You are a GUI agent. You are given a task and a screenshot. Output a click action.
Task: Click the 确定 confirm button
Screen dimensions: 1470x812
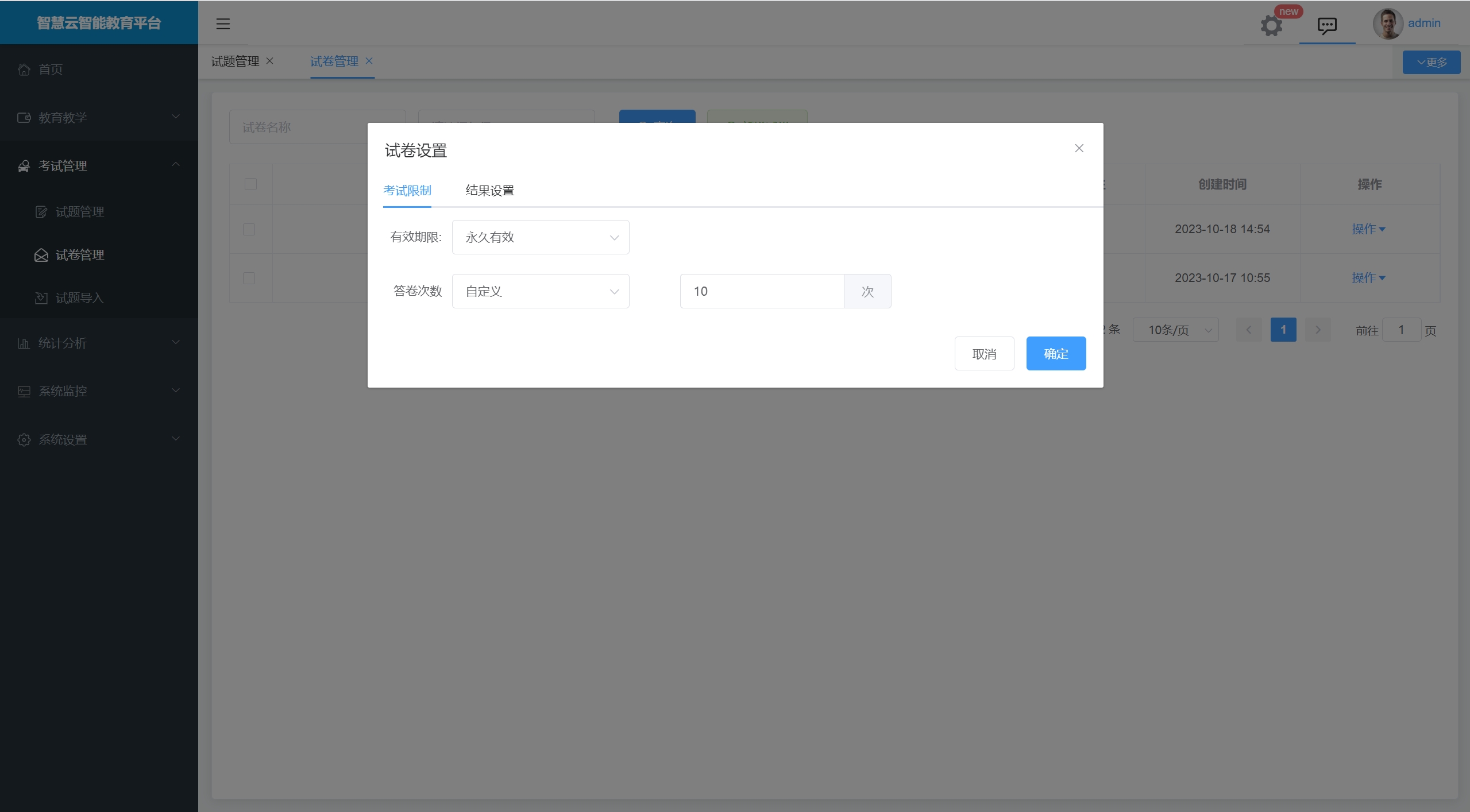click(1055, 354)
